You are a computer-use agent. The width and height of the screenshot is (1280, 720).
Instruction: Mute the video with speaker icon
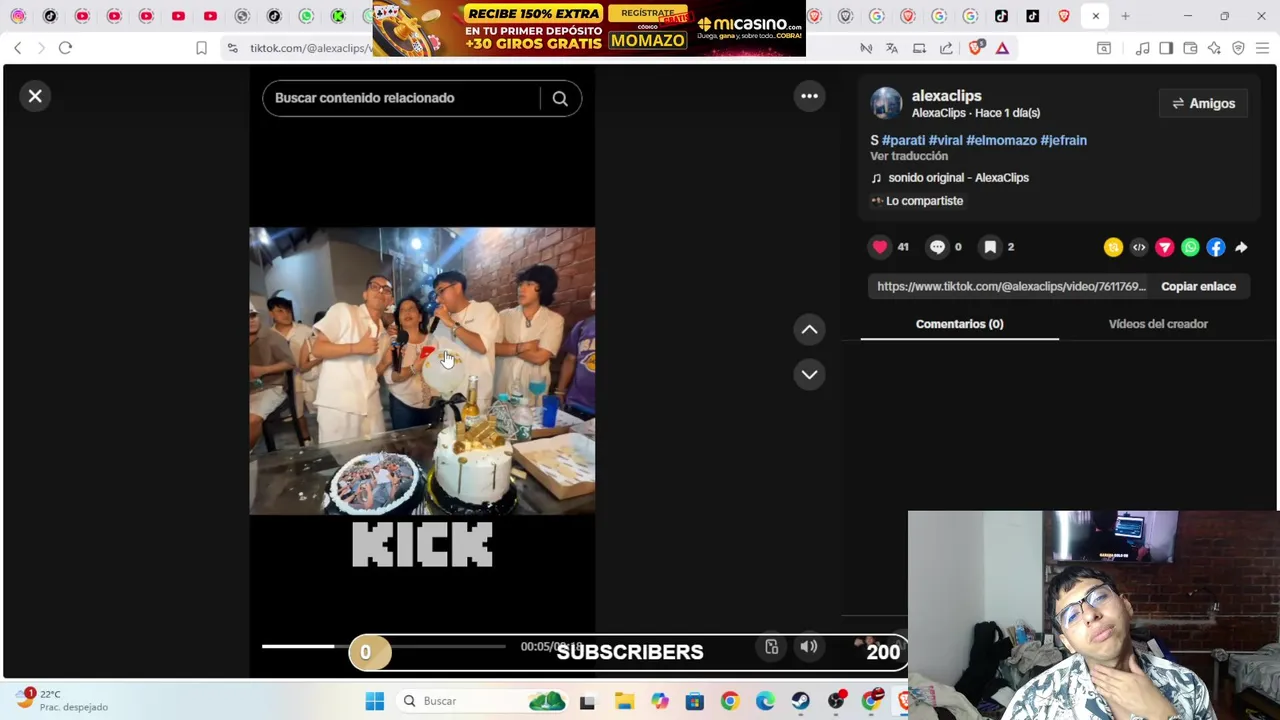point(808,647)
